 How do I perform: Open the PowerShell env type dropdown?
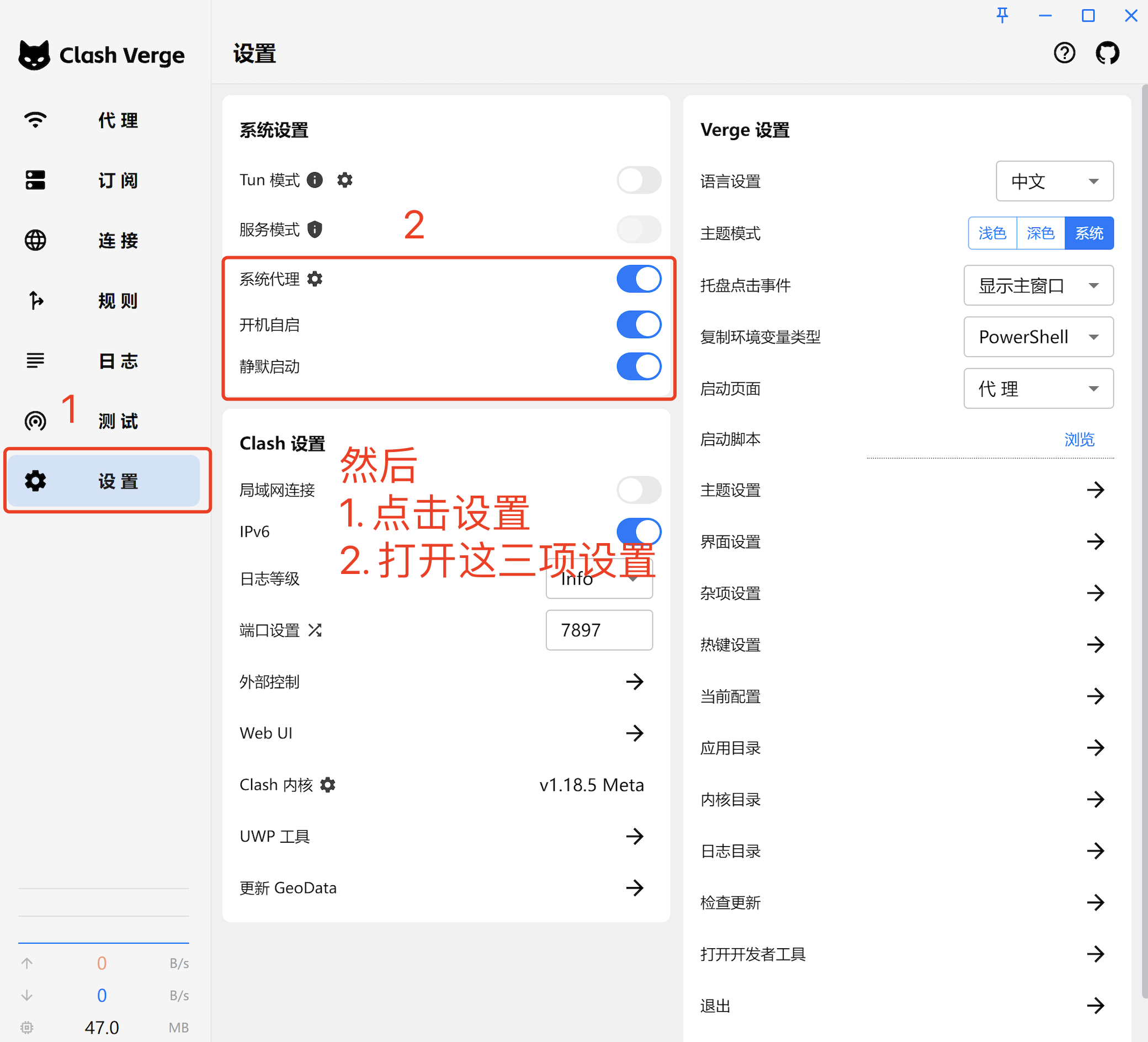coord(1038,337)
